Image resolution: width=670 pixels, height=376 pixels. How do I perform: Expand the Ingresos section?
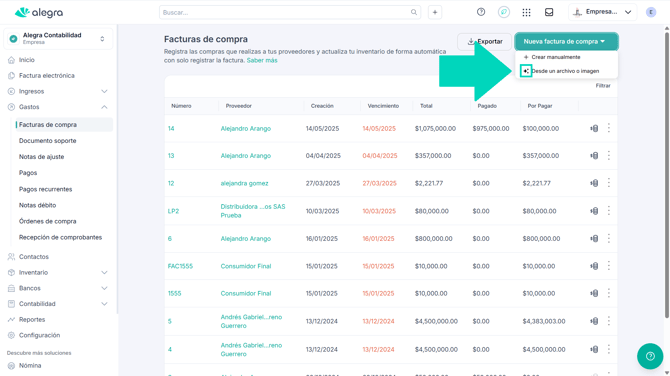104,91
